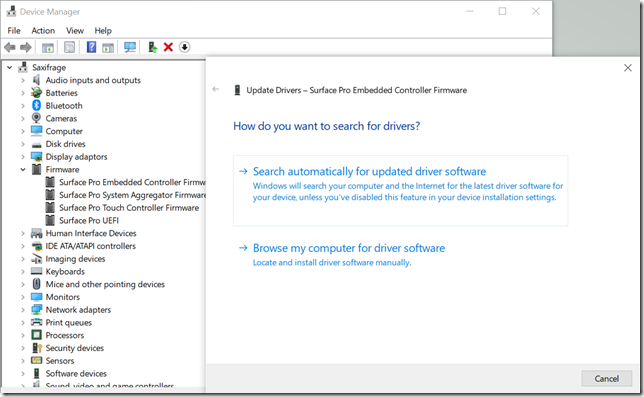Expand the Cameras category arrow

23,118
